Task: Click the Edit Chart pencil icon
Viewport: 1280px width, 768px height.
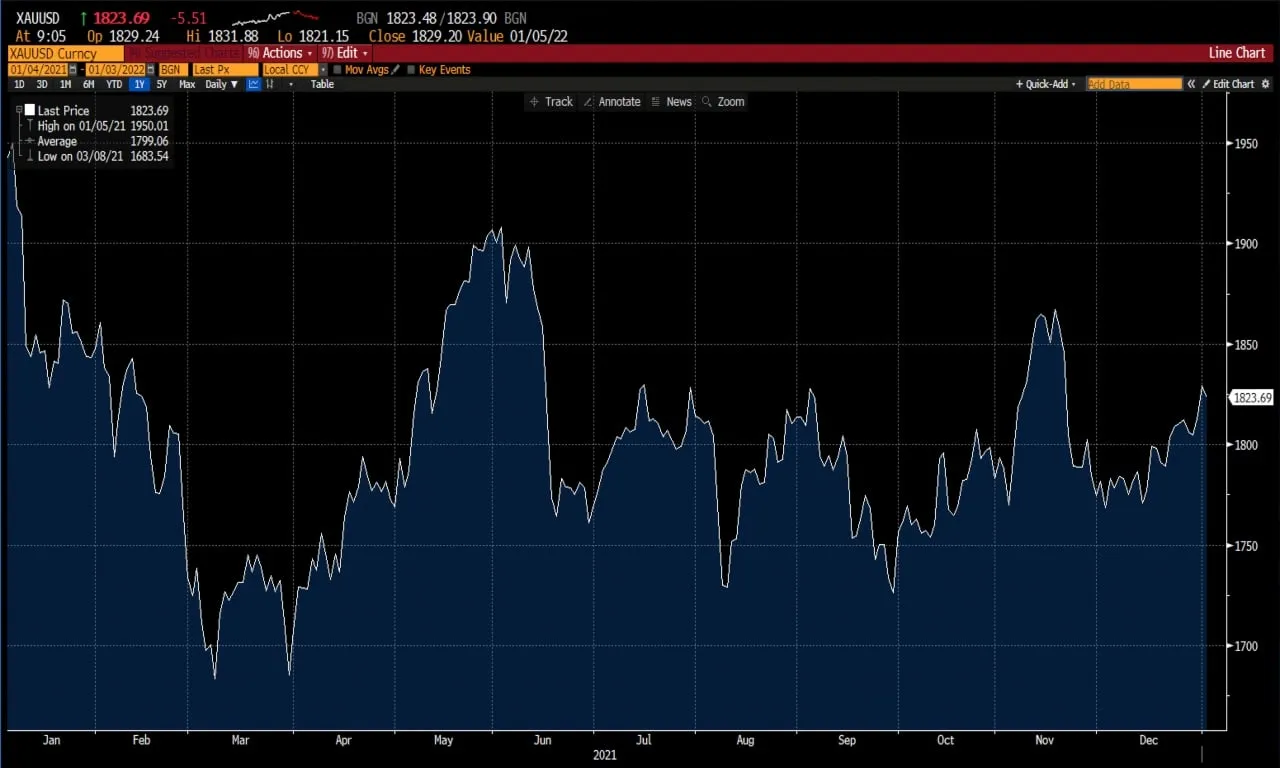Action: point(1206,84)
